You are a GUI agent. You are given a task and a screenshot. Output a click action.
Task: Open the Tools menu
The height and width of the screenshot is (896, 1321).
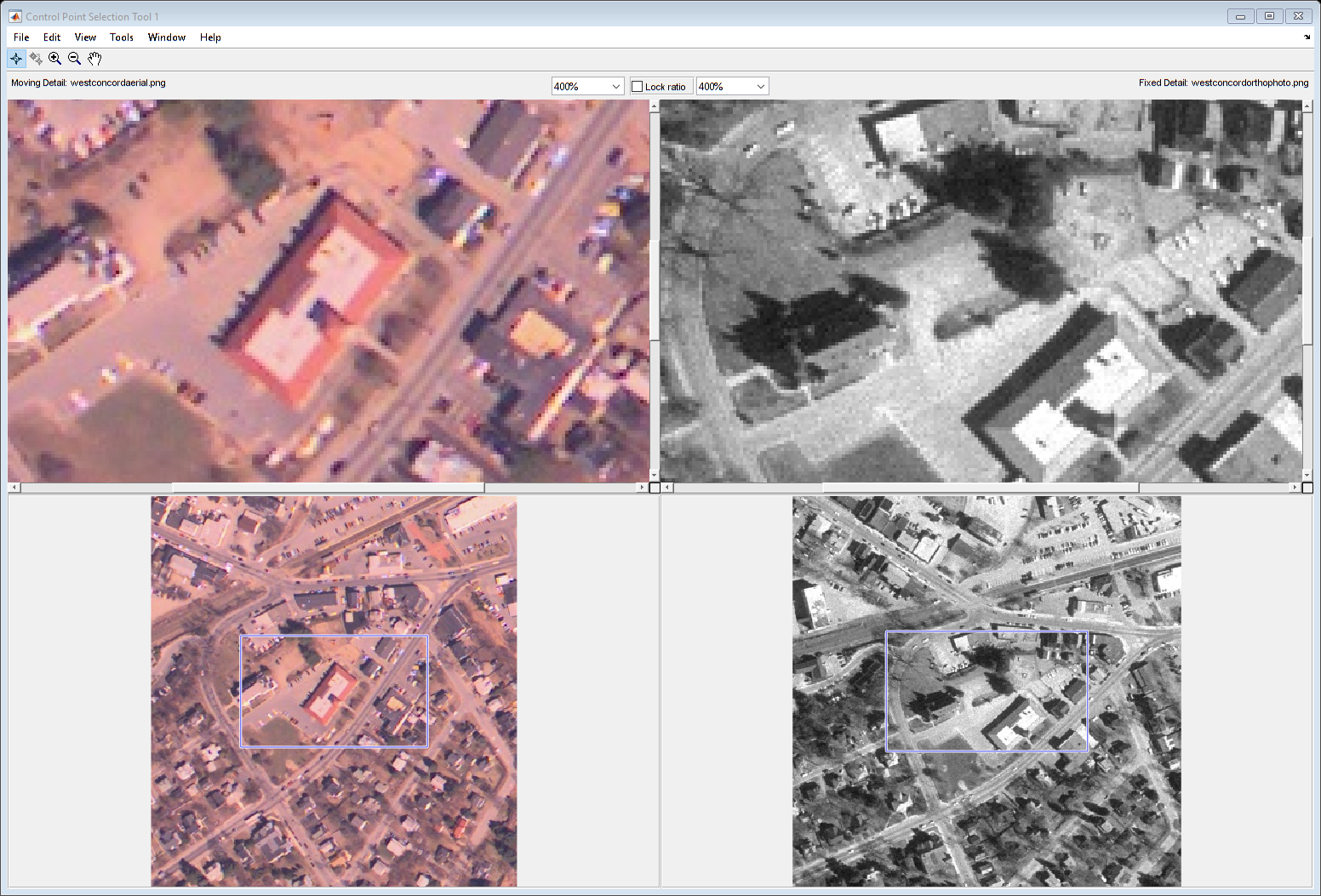(122, 37)
